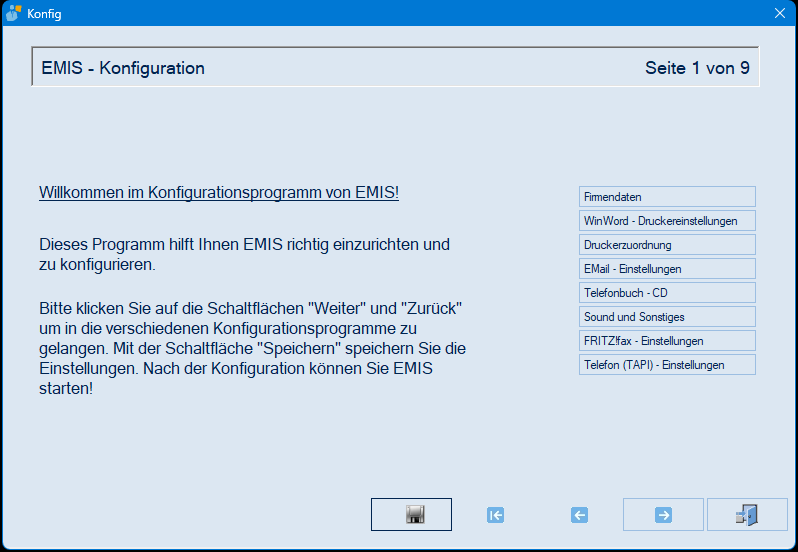
Task: Open EMail - Einstellungen section
Action: [667, 268]
